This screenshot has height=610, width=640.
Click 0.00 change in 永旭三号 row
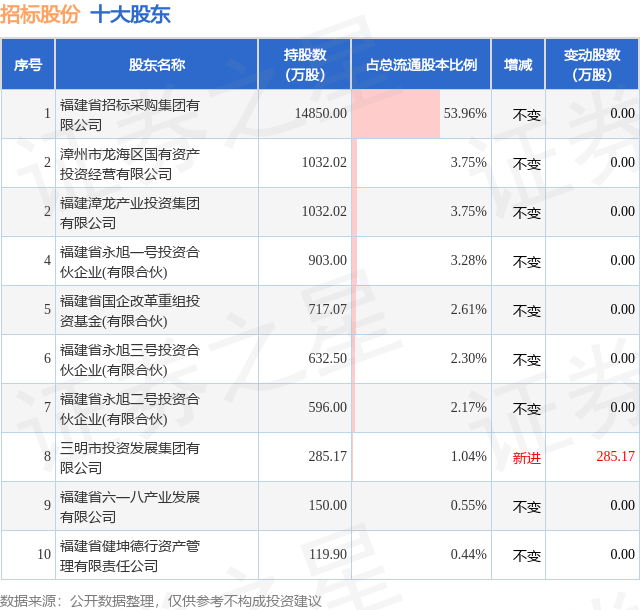(622, 358)
